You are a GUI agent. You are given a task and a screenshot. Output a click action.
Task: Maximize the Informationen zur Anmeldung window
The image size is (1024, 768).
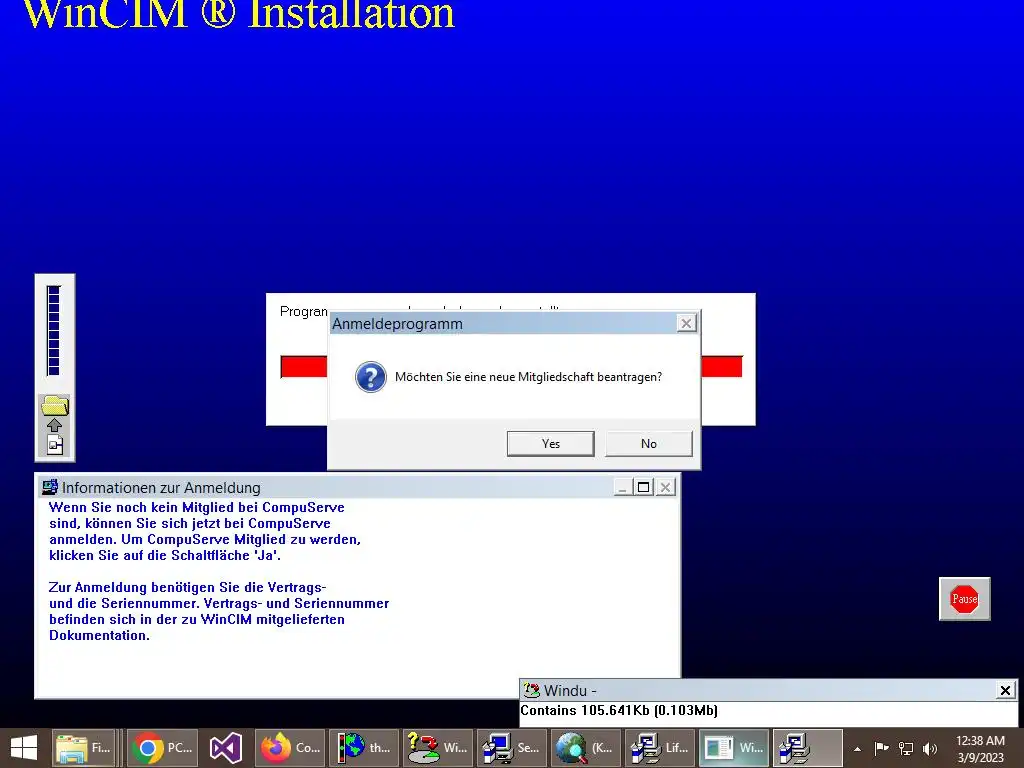point(643,487)
